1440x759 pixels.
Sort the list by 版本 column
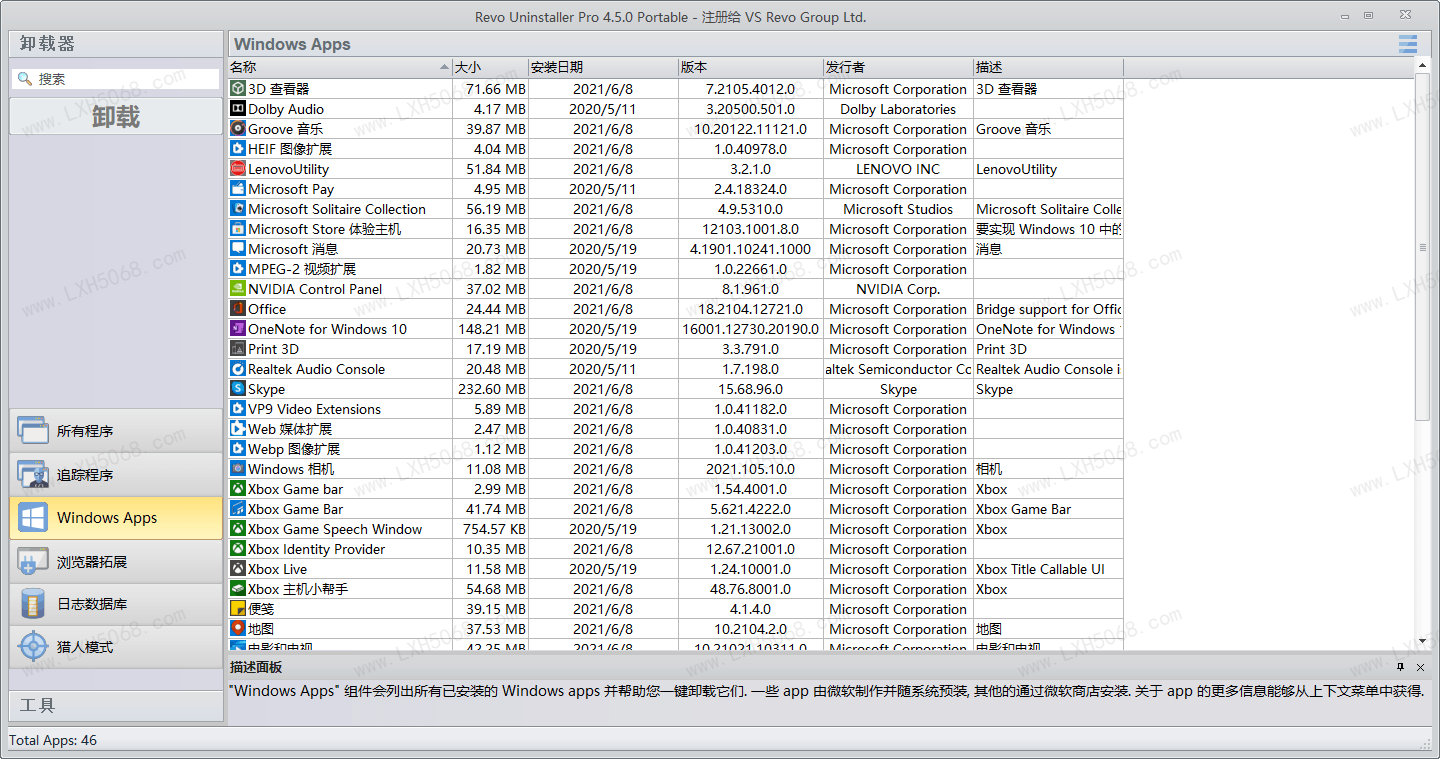tap(750, 67)
